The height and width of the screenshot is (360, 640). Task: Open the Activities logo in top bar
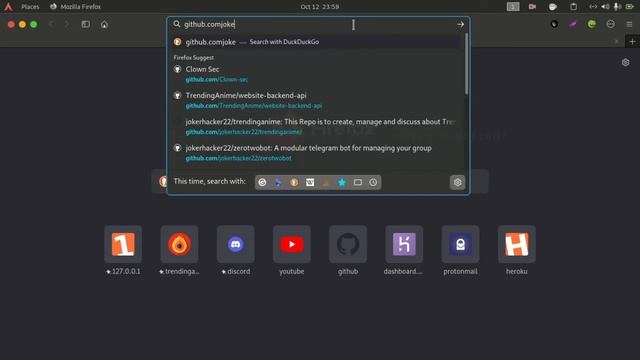coord(8,7)
